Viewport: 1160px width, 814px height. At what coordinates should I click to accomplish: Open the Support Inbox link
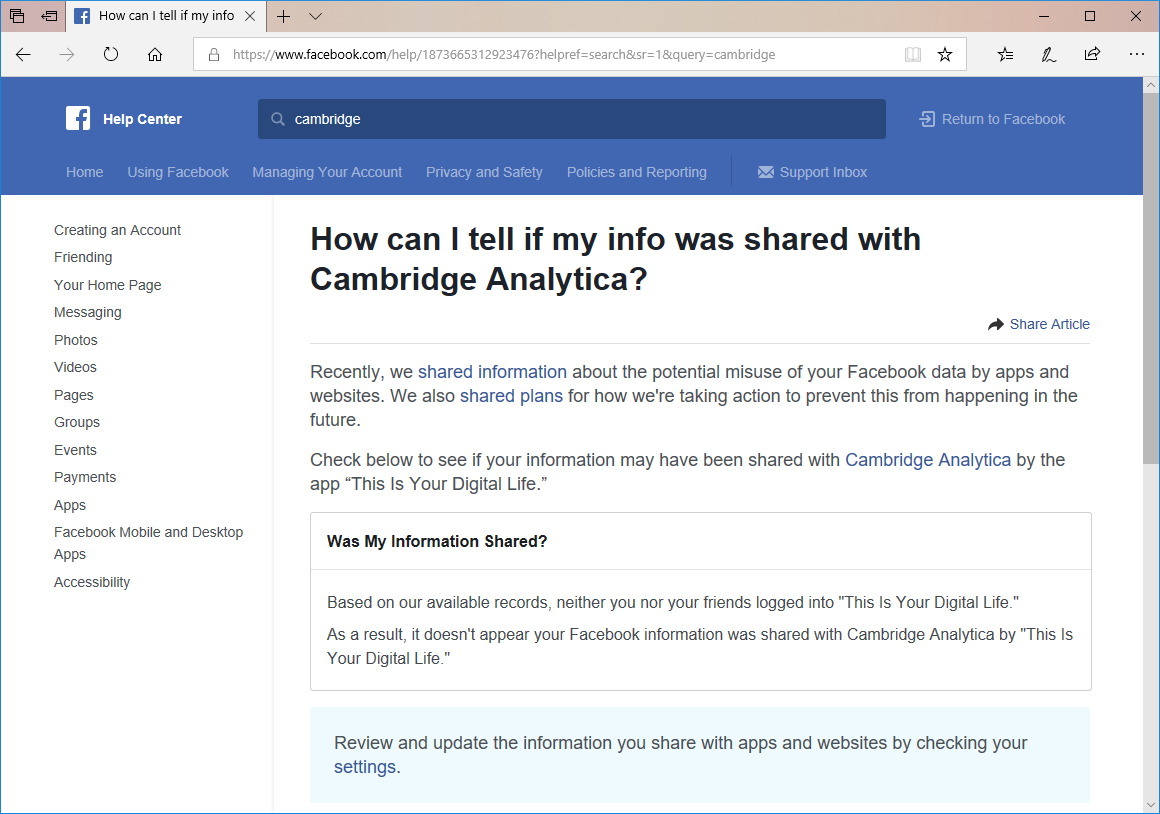pos(823,172)
